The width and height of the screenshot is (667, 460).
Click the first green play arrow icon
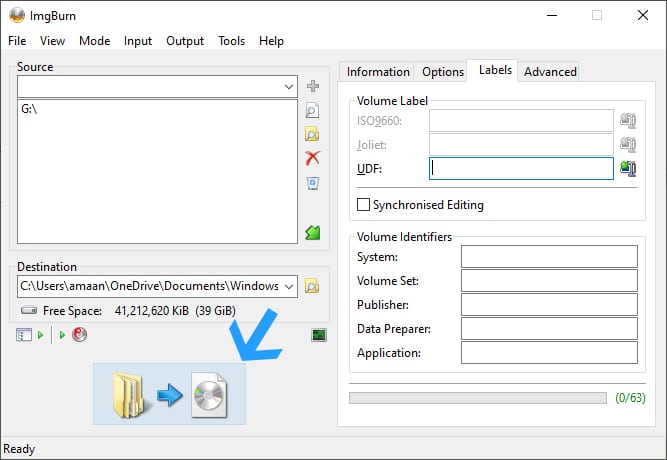click(x=40, y=335)
